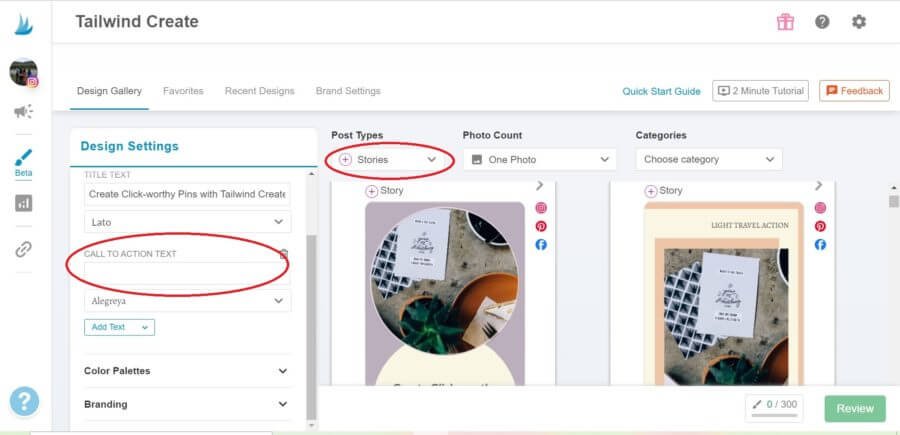Open the Quick Start Guide link

[x=661, y=91]
